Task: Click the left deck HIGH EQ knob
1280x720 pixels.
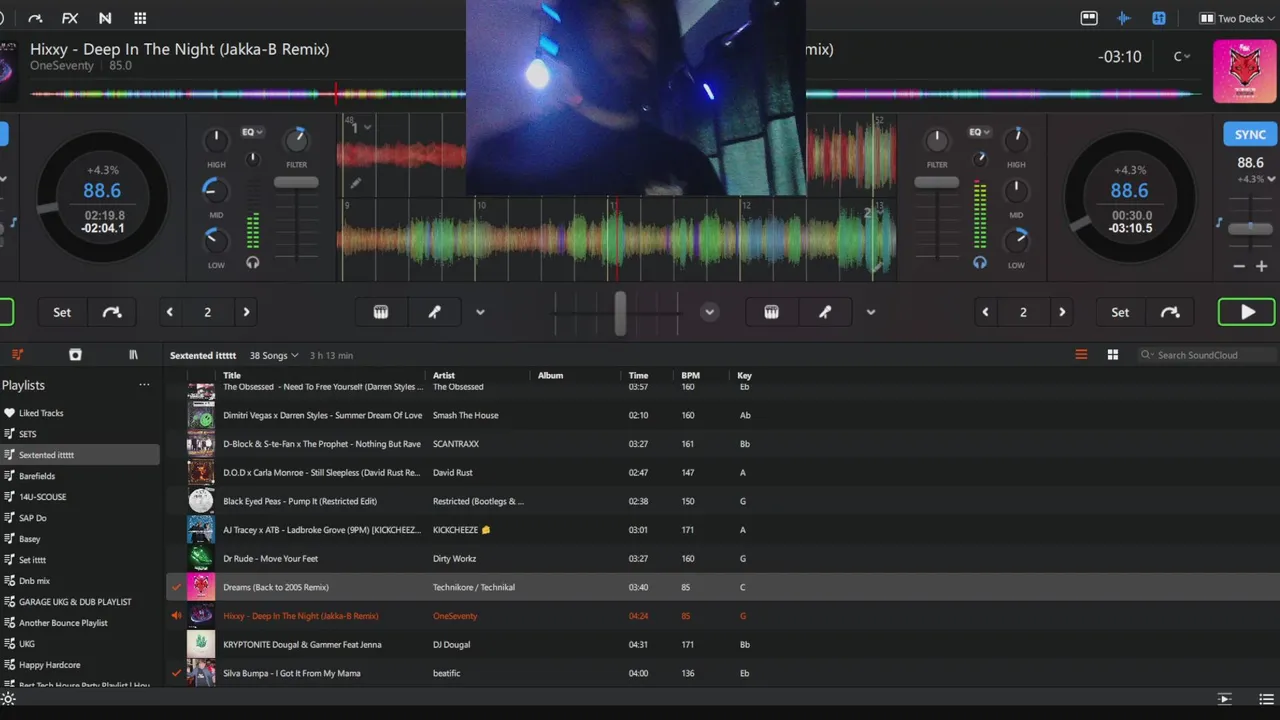Action: 216,141
